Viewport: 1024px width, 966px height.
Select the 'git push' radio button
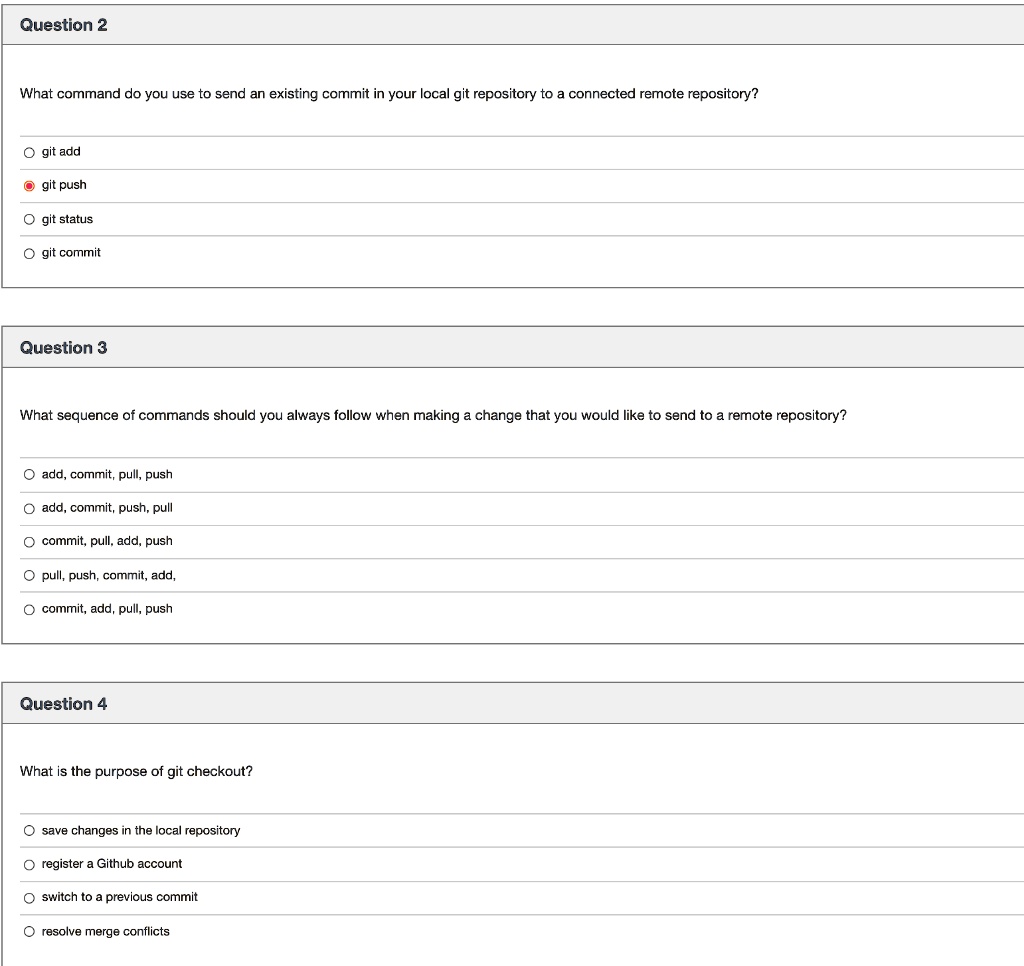point(29,186)
